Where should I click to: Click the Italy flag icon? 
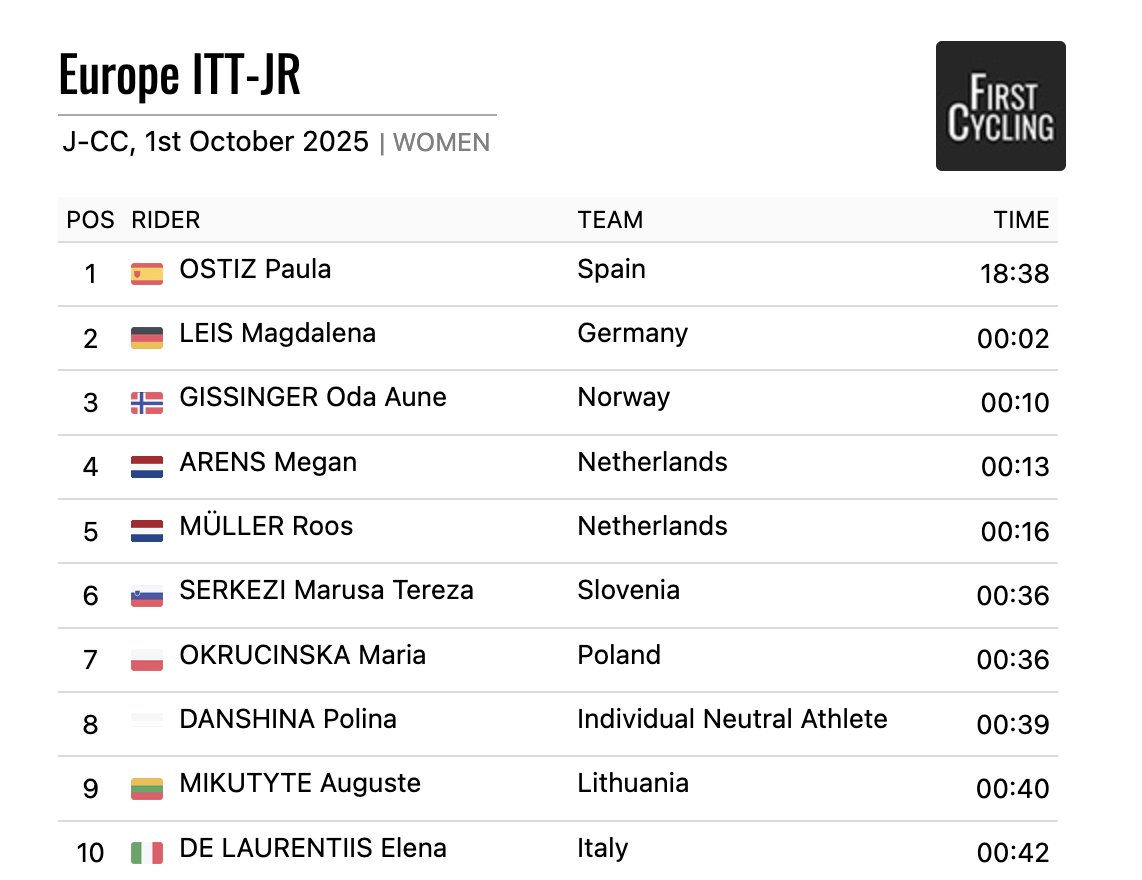pyautogui.click(x=147, y=853)
